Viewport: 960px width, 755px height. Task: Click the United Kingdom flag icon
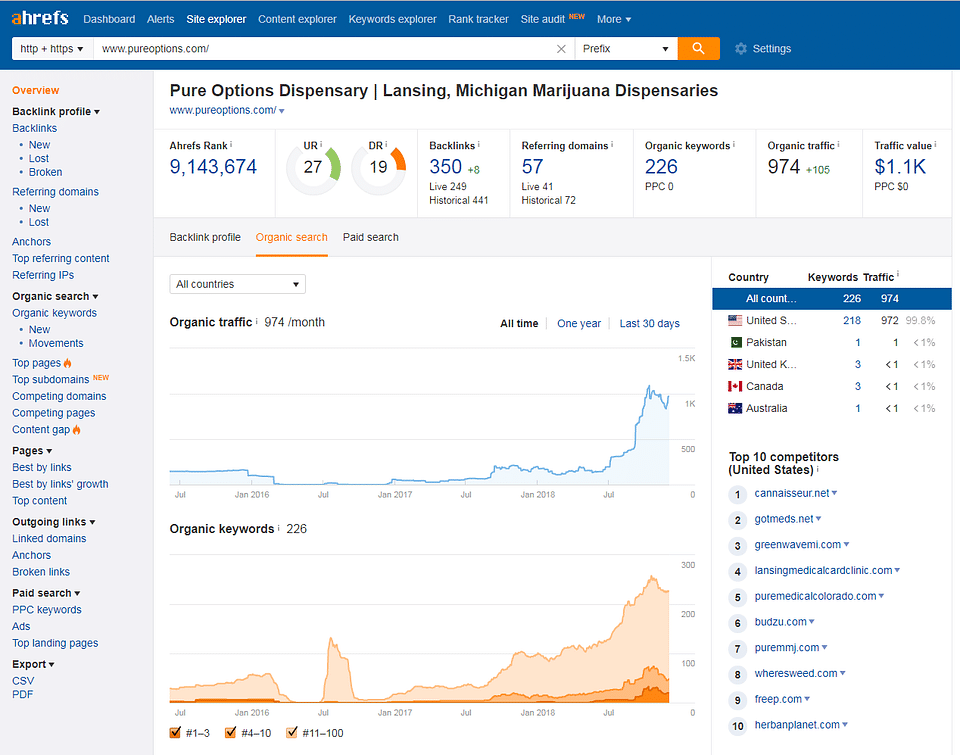[735, 364]
